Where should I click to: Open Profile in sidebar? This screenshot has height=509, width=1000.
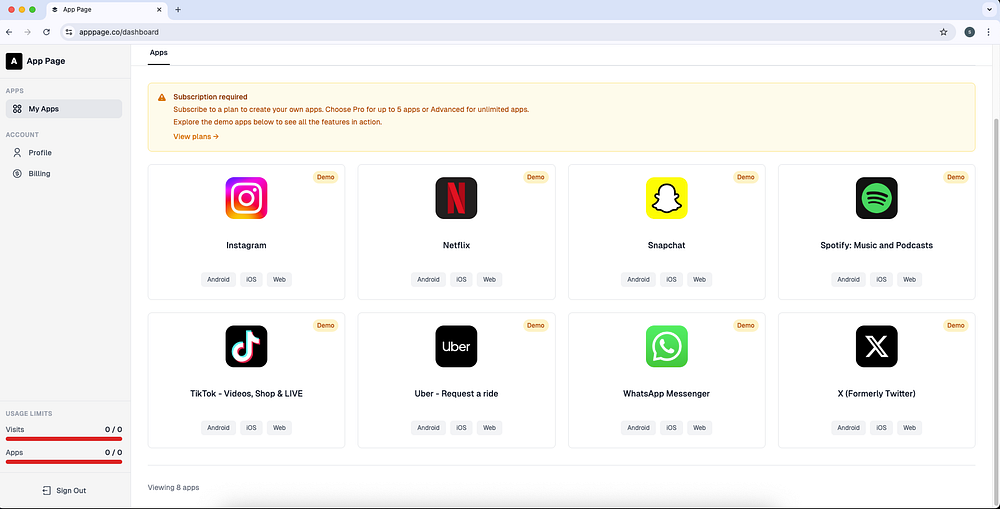point(64,152)
